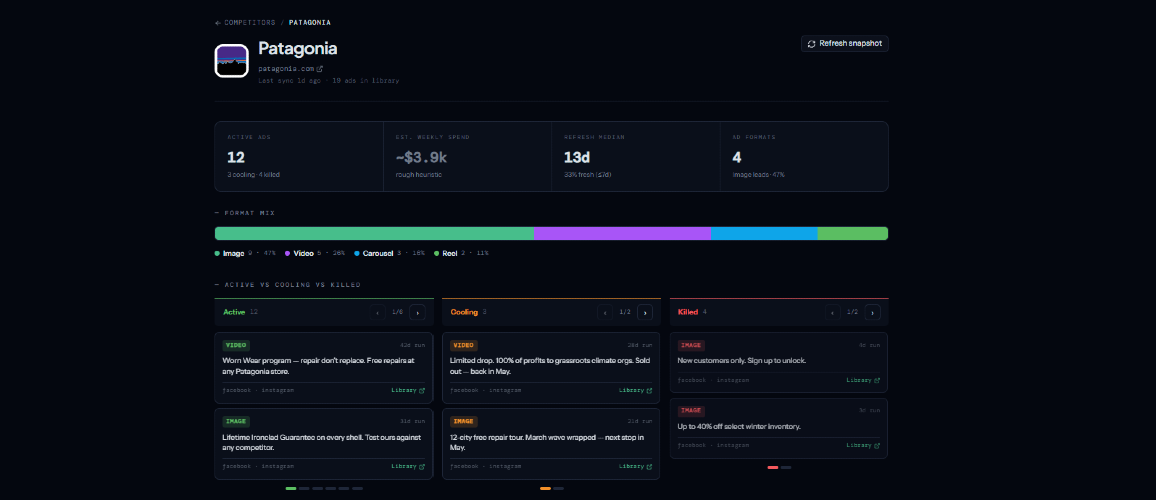Select the Reel legend entry
The width and height of the screenshot is (1156, 500).
pyautogui.click(x=461, y=253)
